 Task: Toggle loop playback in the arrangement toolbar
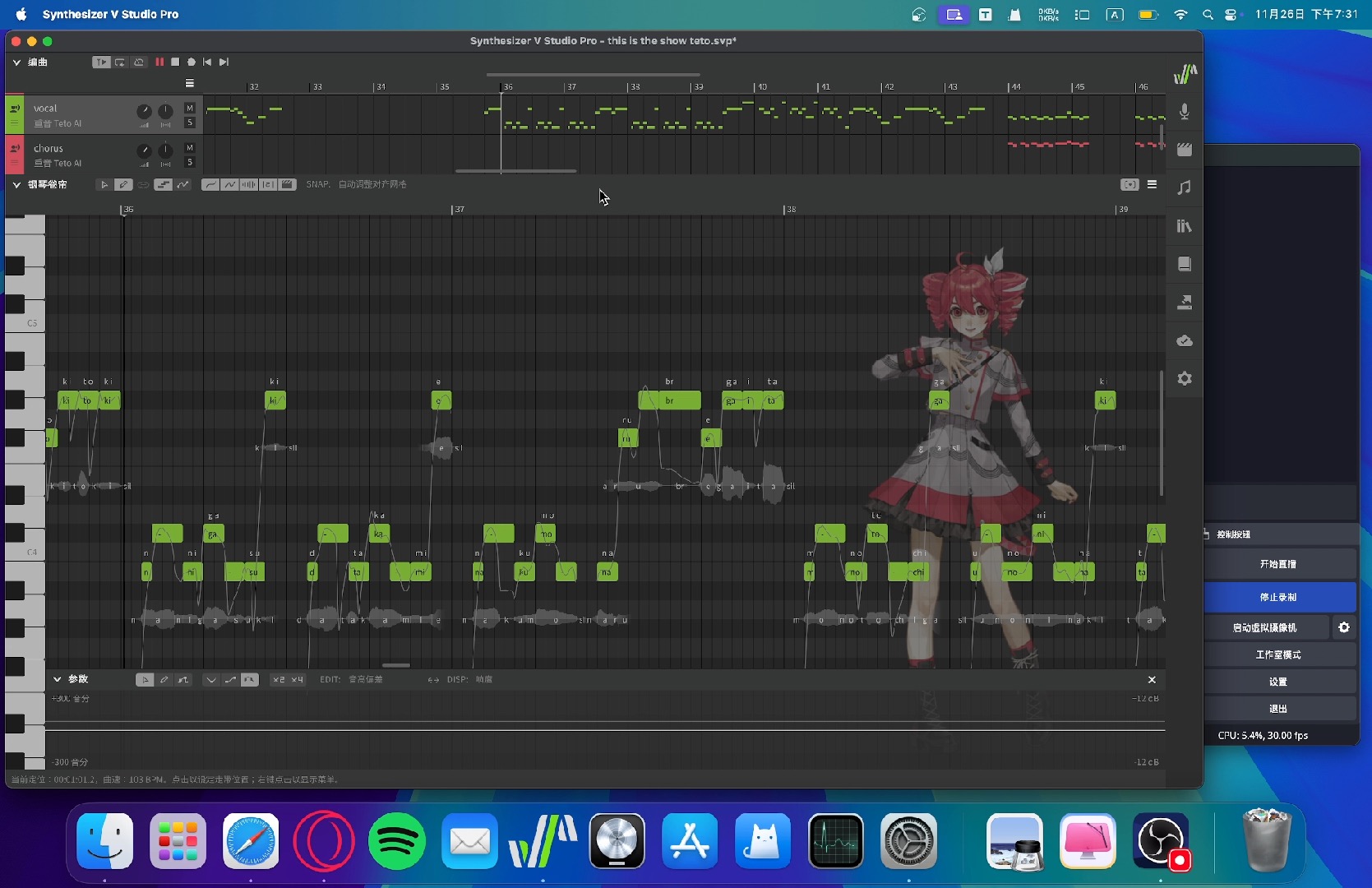[x=120, y=62]
